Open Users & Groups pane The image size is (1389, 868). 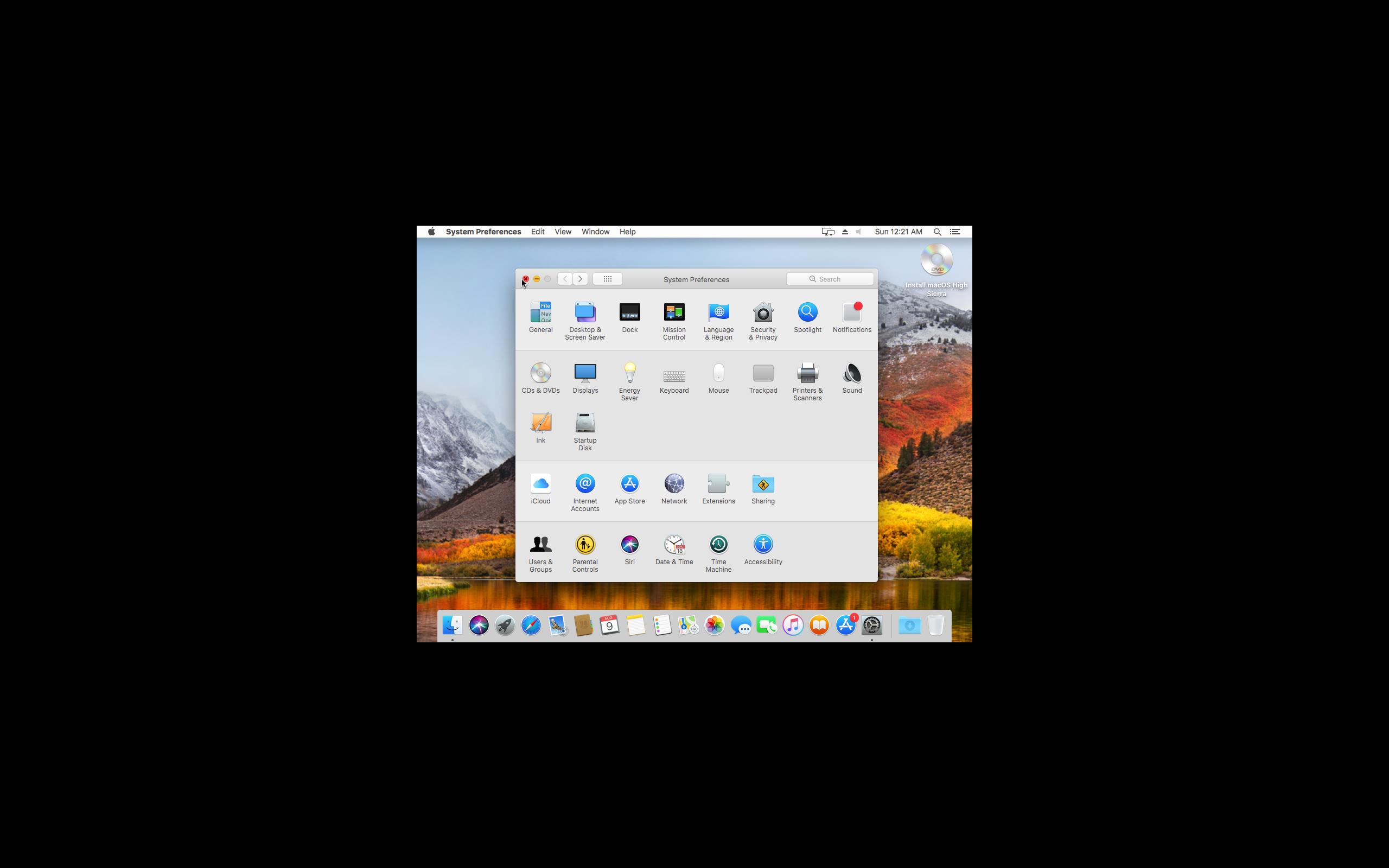pos(540,545)
